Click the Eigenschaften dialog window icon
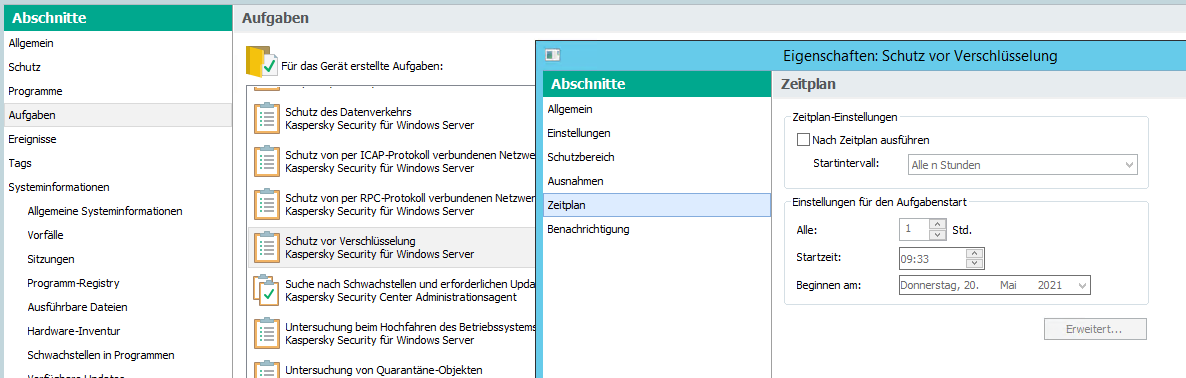The width and height of the screenshot is (1186, 378). 553,54
